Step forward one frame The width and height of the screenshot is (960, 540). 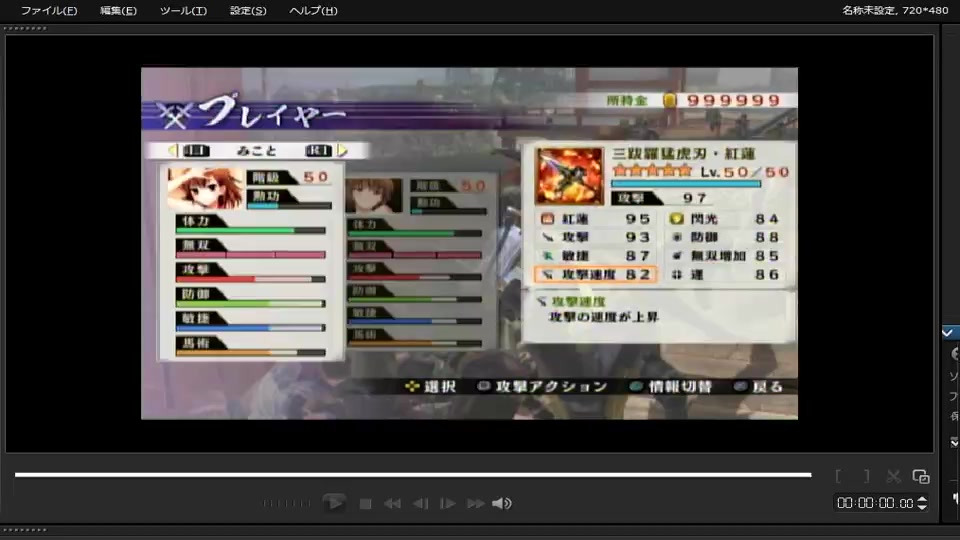point(448,504)
